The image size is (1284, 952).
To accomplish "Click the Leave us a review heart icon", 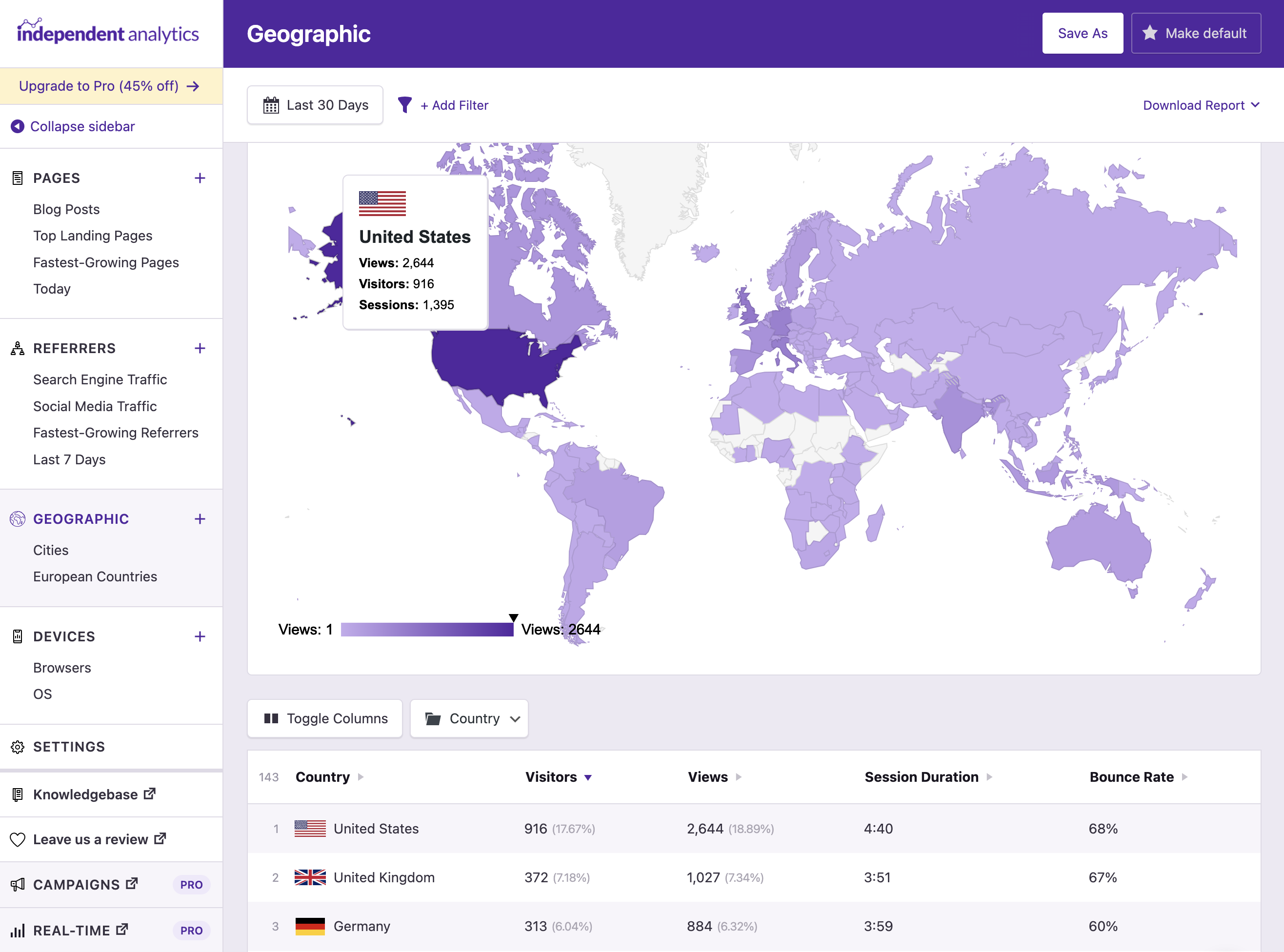I will 17,839.
